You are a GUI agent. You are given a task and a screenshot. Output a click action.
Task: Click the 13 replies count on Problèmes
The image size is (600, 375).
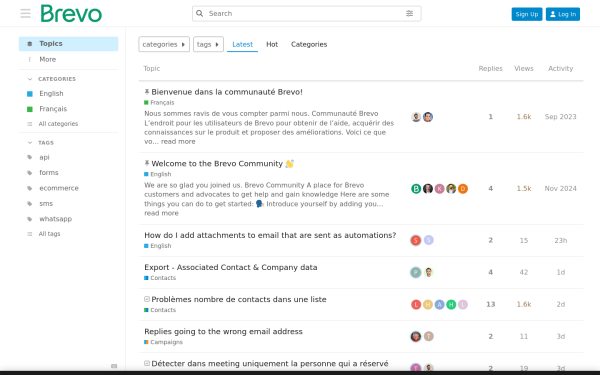tap(490, 305)
